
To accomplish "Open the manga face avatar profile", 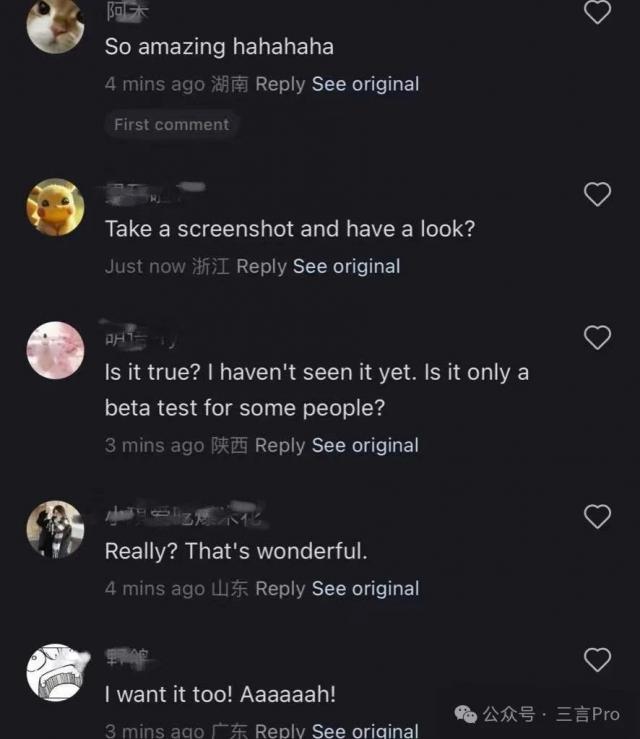I will pos(56,673).
